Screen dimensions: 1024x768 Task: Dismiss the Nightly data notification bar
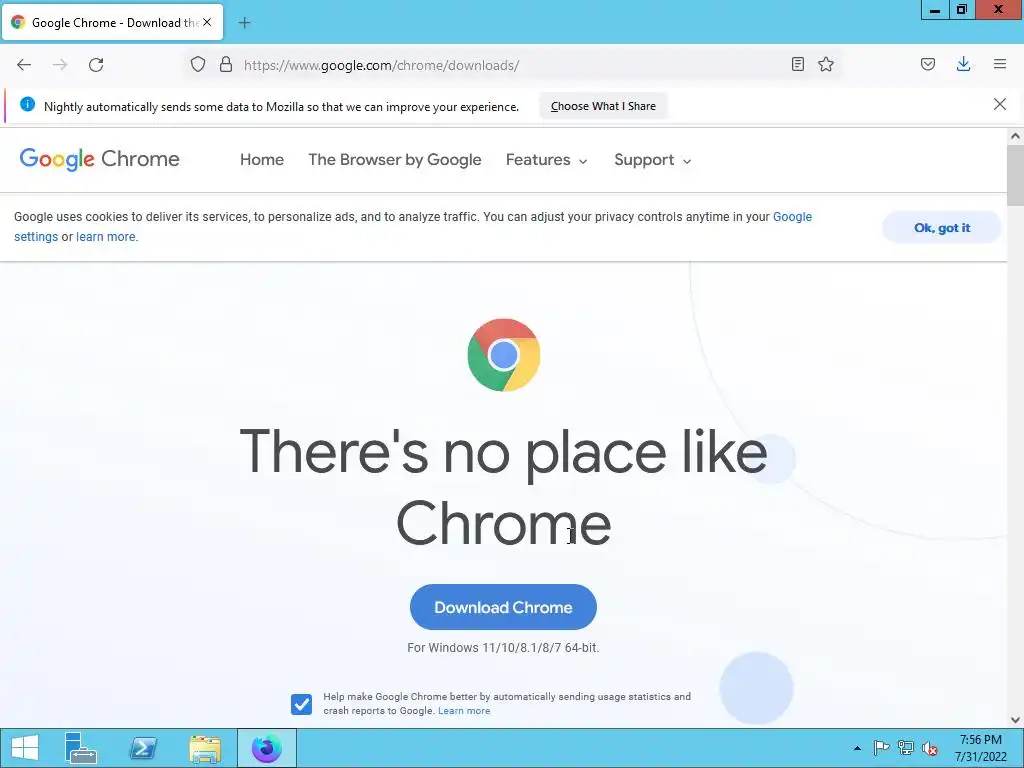(x=1000, y=104)
